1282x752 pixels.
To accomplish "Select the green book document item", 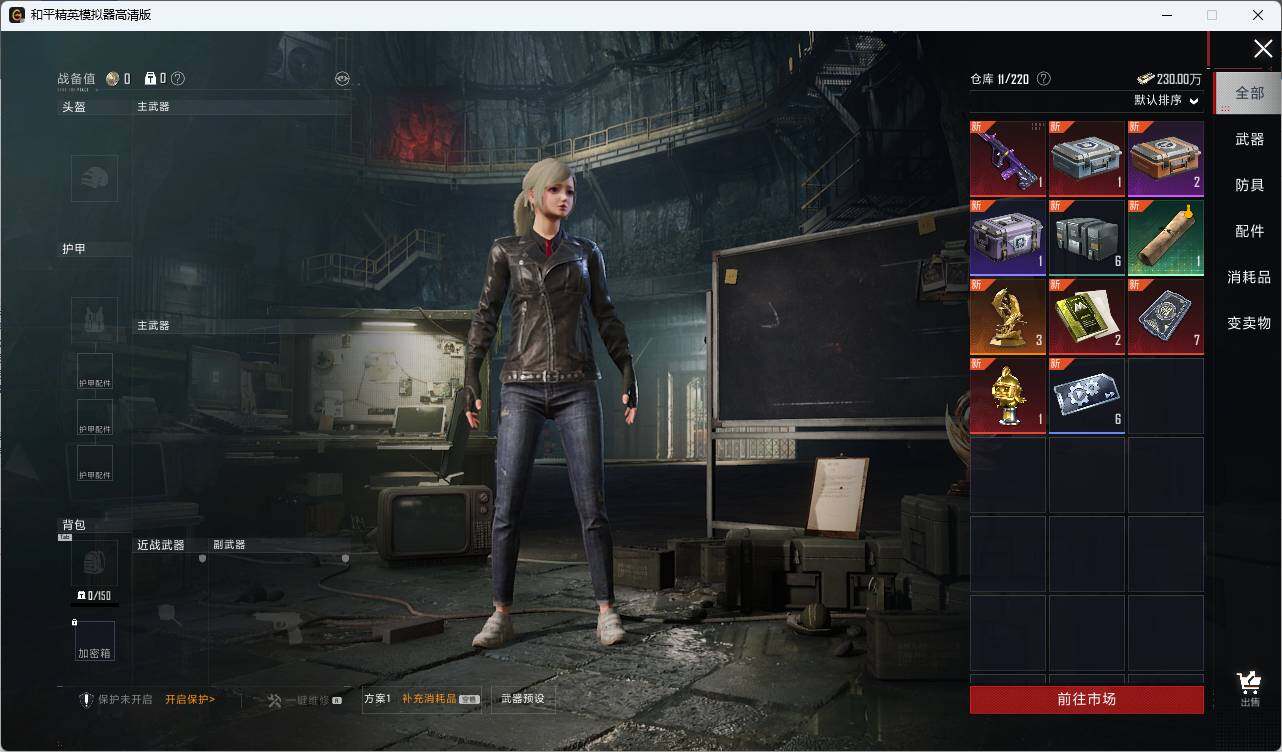I will pos(1087,317).
